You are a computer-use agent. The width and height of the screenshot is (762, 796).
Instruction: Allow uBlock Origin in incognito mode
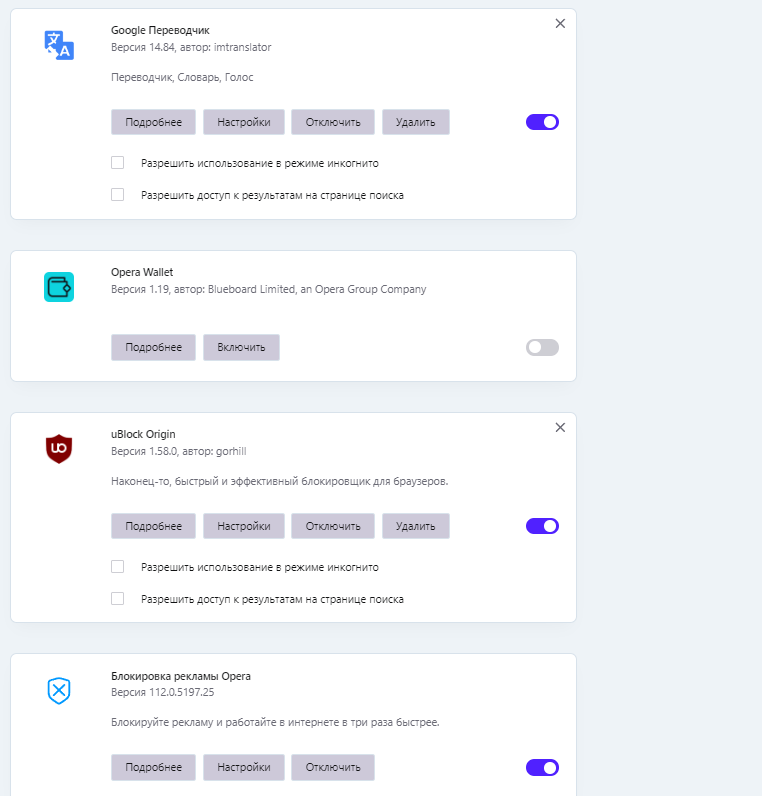coord(117,567)
